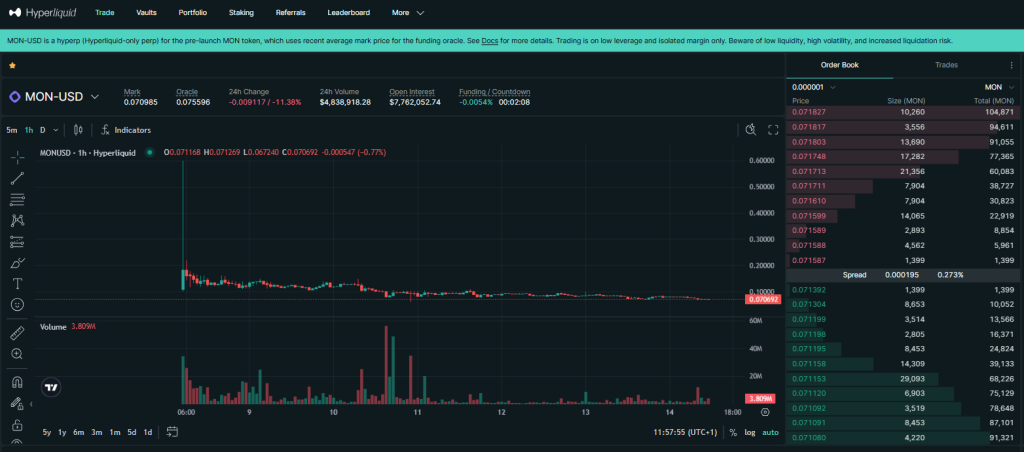Viewport: 1024px width, 452px height.
Task: Toggle percent scale on price axis
Action: [x=733, y=432]
